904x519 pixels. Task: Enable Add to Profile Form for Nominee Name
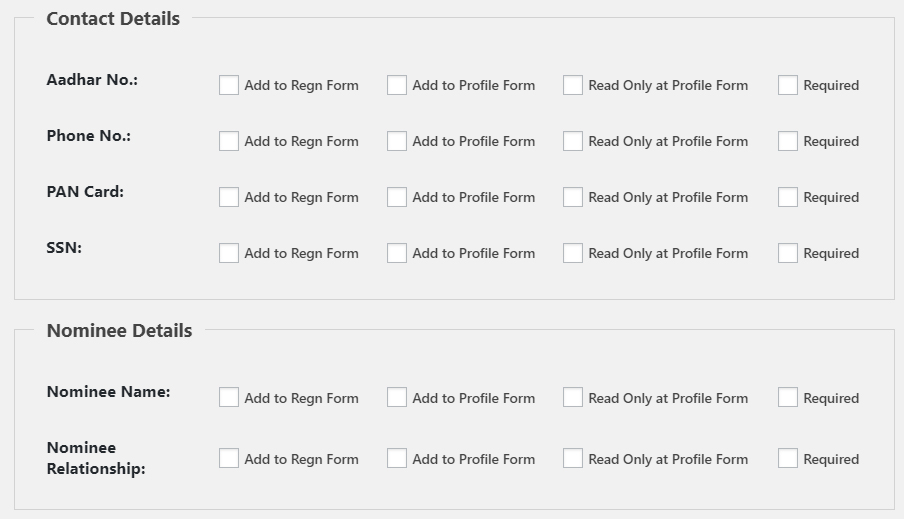pos(397,397)
